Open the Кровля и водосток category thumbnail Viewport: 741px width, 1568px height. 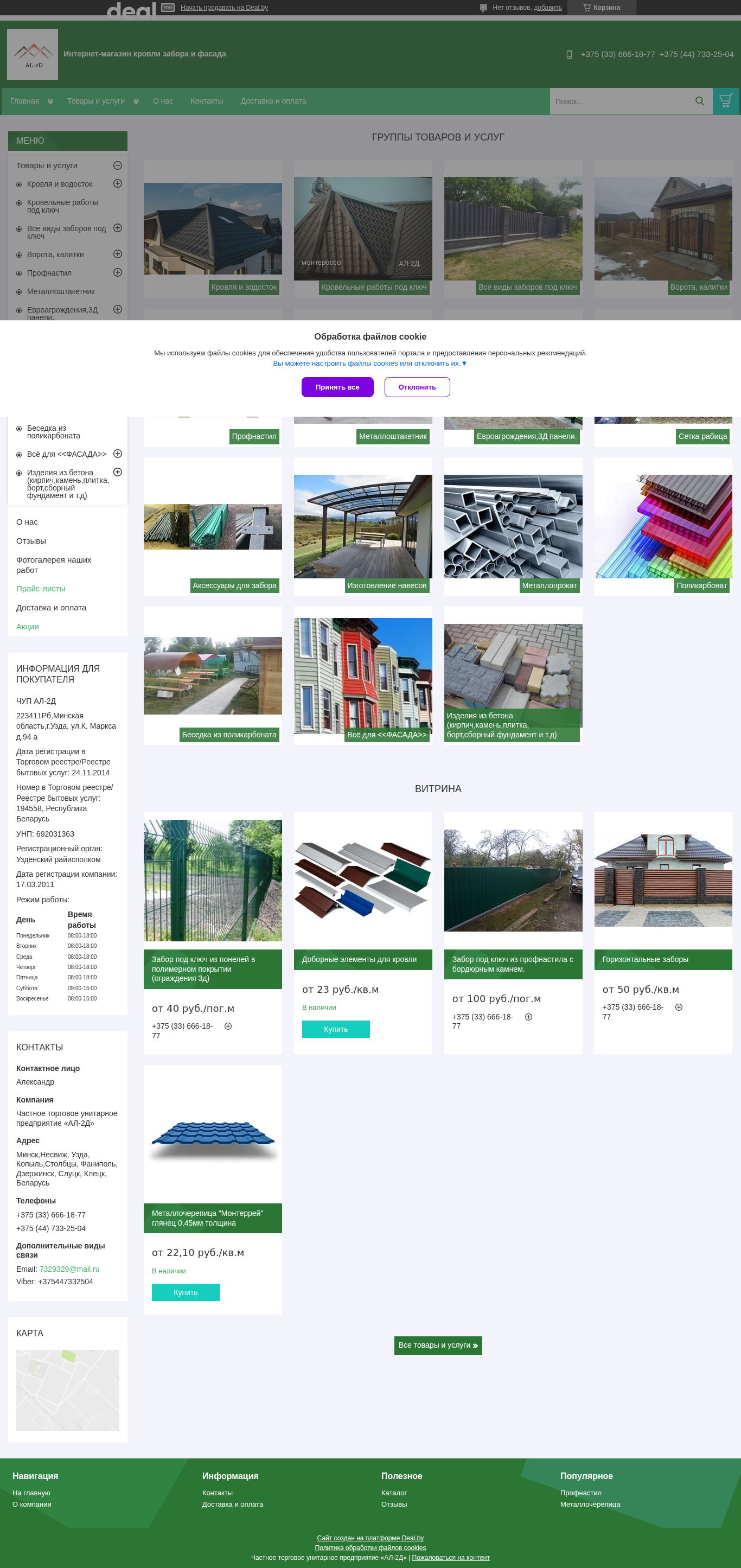[x=213, y=228]
